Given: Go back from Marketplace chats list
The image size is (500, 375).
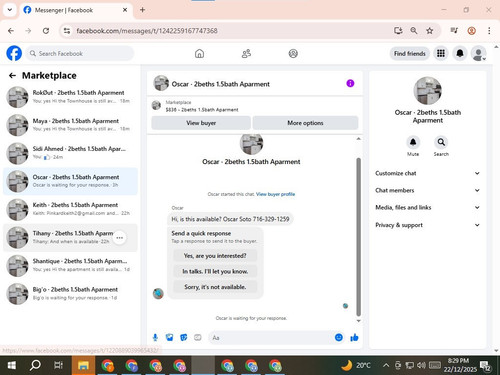Looking at the screenshot, I should (x=12, y=76).
